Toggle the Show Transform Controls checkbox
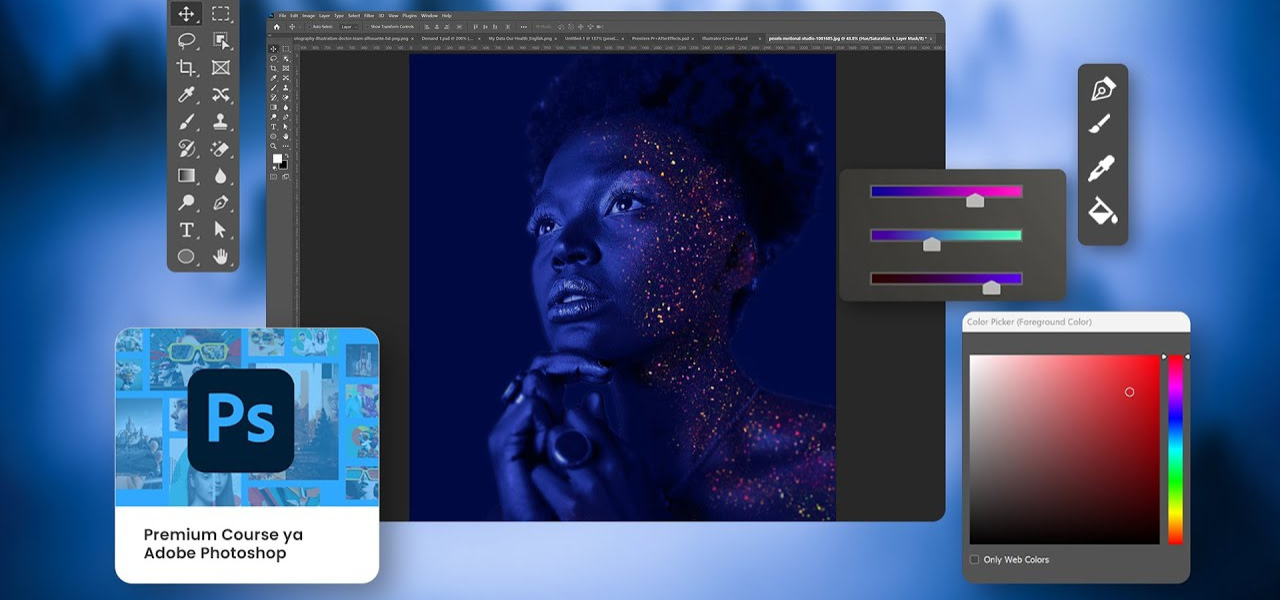1280x600 pixels. coord(367,27)
